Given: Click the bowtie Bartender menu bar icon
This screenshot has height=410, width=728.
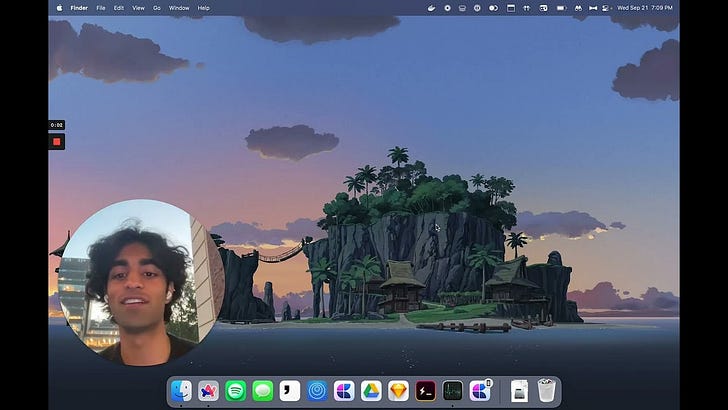Looking at the screenshot, I should [x=593, y=8].
